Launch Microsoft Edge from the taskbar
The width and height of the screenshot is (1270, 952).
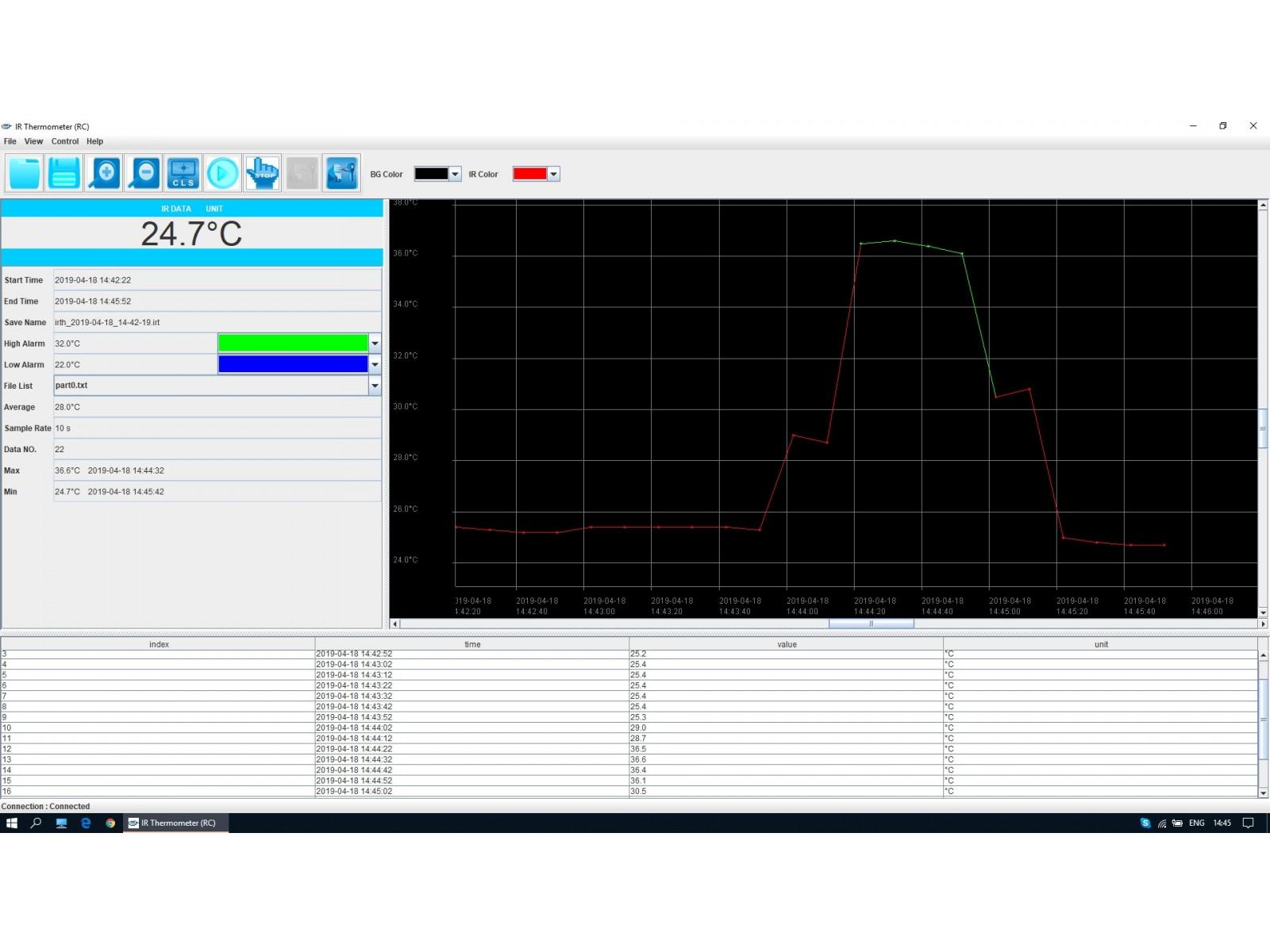coord(86,823)
